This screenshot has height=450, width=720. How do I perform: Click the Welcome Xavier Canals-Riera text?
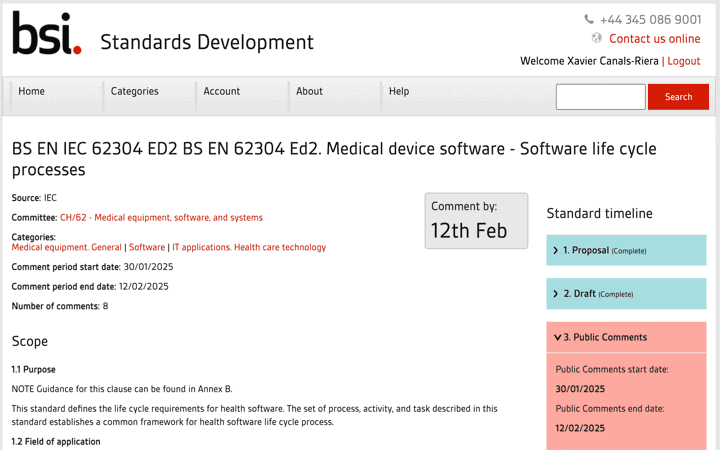[589, 61]
